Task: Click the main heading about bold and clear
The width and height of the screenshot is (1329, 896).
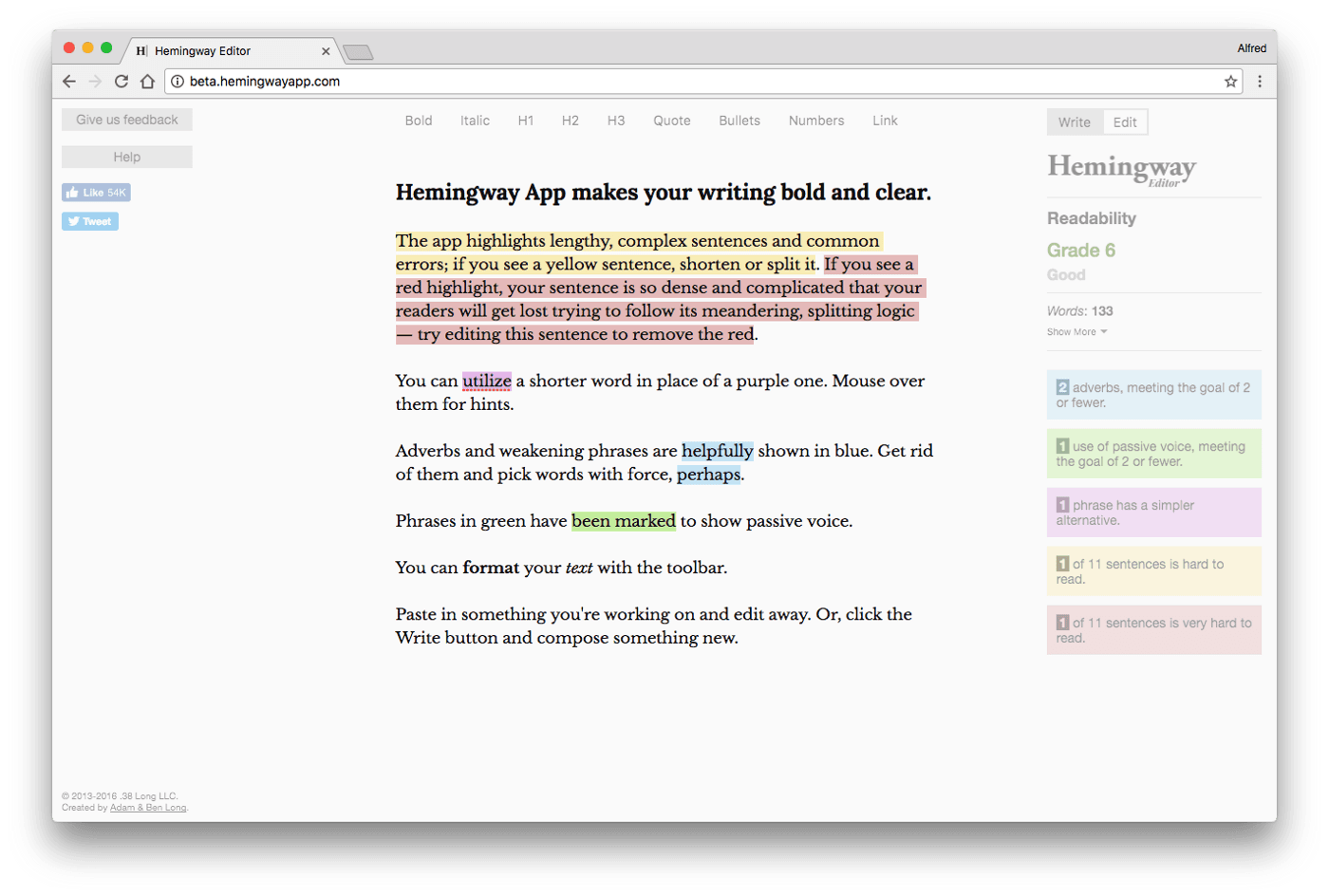Action: click(664, 193)
